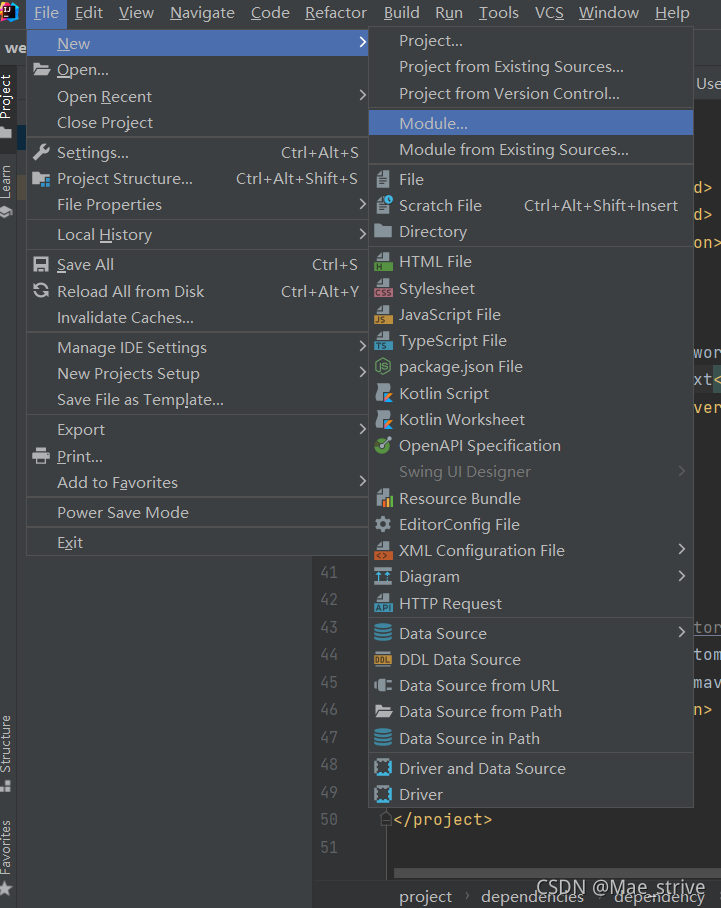The height and width of the screenshot is (908, 721).
Task: Choose Save File as Template...
Action: pos(197,400)
